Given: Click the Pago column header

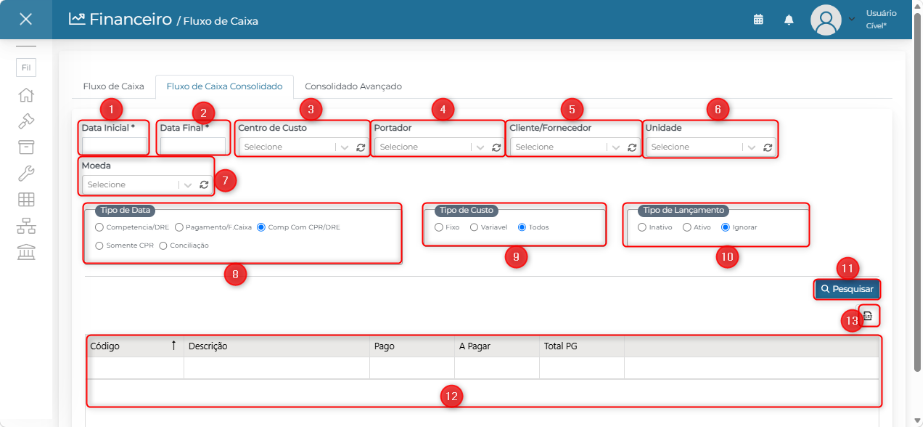Looking at the screenshot, I should [x=412, y=346].
